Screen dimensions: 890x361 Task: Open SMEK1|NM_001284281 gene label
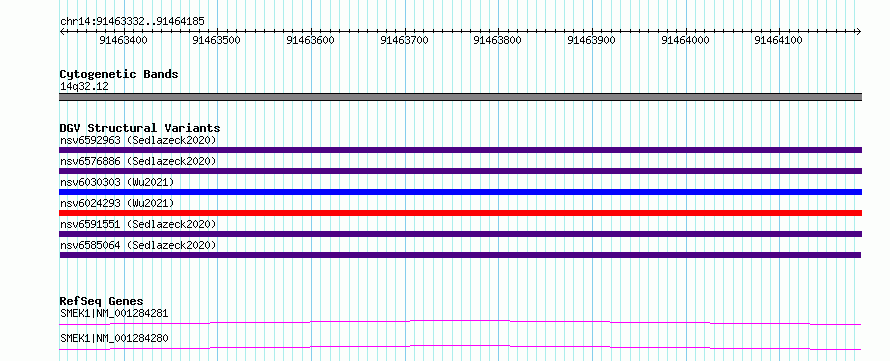[x=114, y=313]
